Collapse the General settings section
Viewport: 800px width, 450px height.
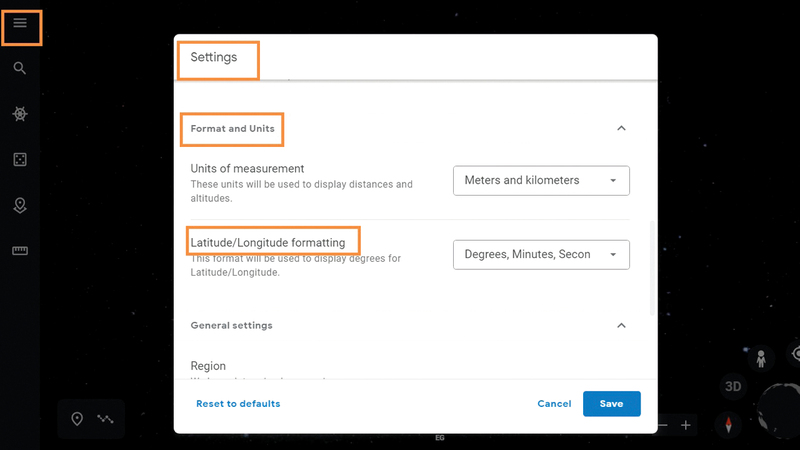621,326
